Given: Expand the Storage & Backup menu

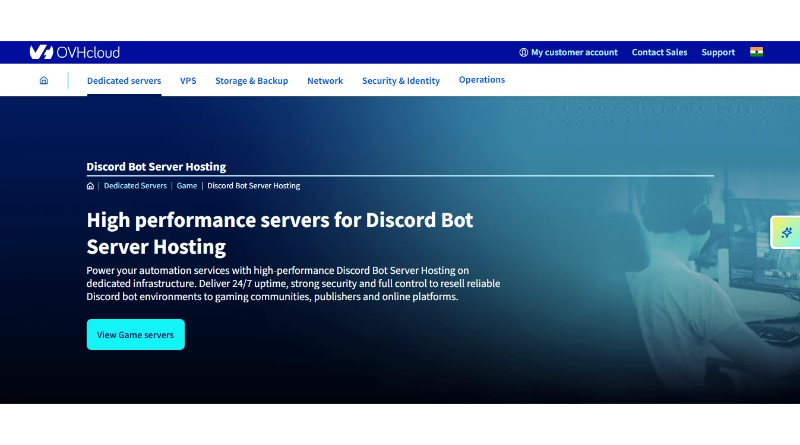Looking at the screenshot, I should (252, 81).
